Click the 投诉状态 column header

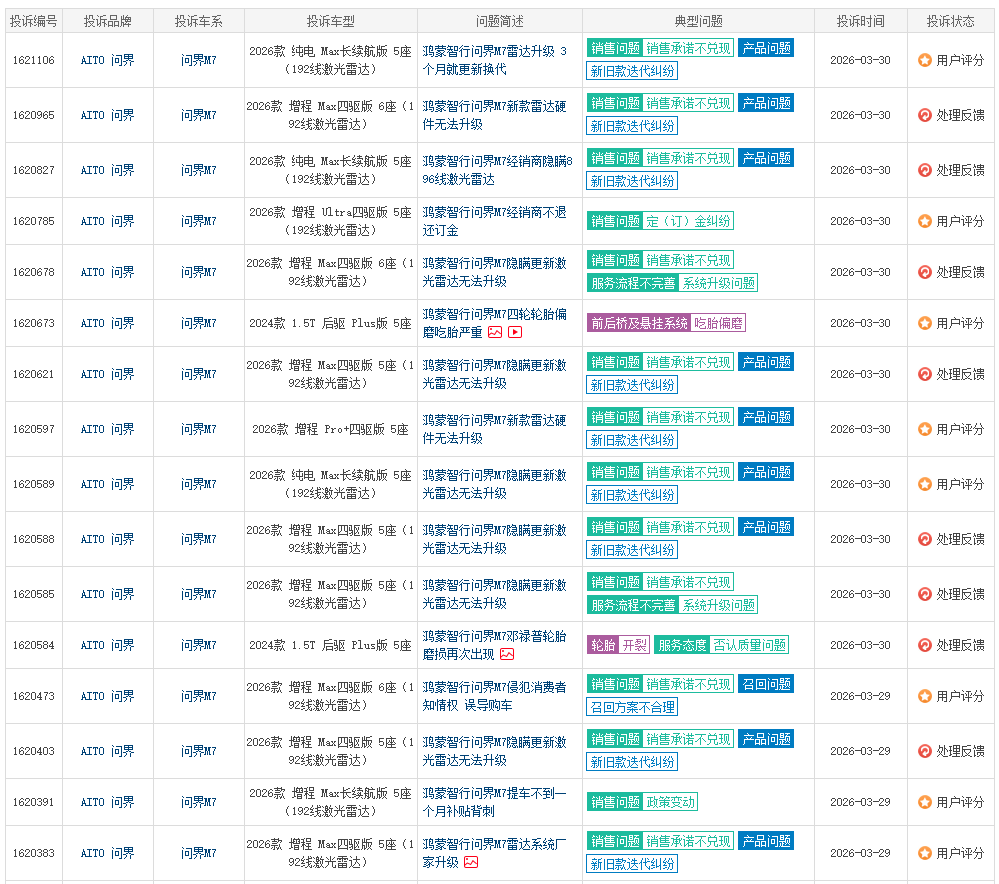point(950,21)
